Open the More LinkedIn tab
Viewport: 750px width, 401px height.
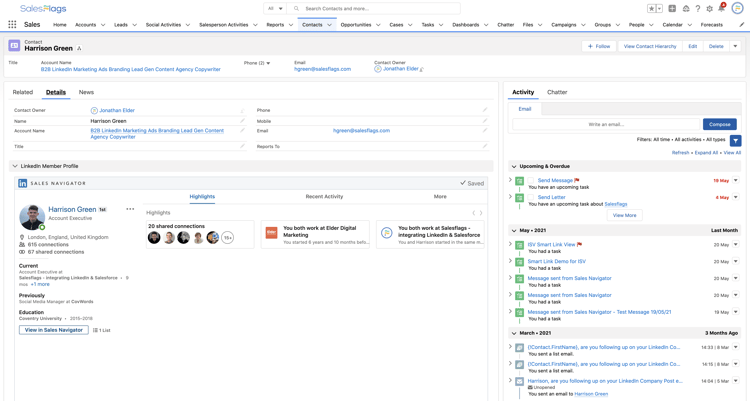point(440,197)
